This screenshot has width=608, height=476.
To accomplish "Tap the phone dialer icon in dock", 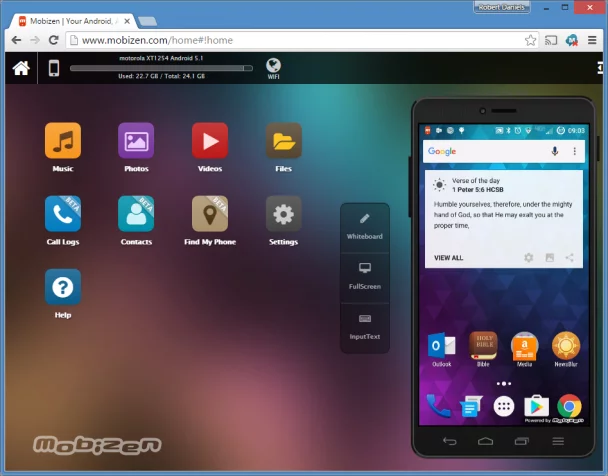I will tap(438, 406).
